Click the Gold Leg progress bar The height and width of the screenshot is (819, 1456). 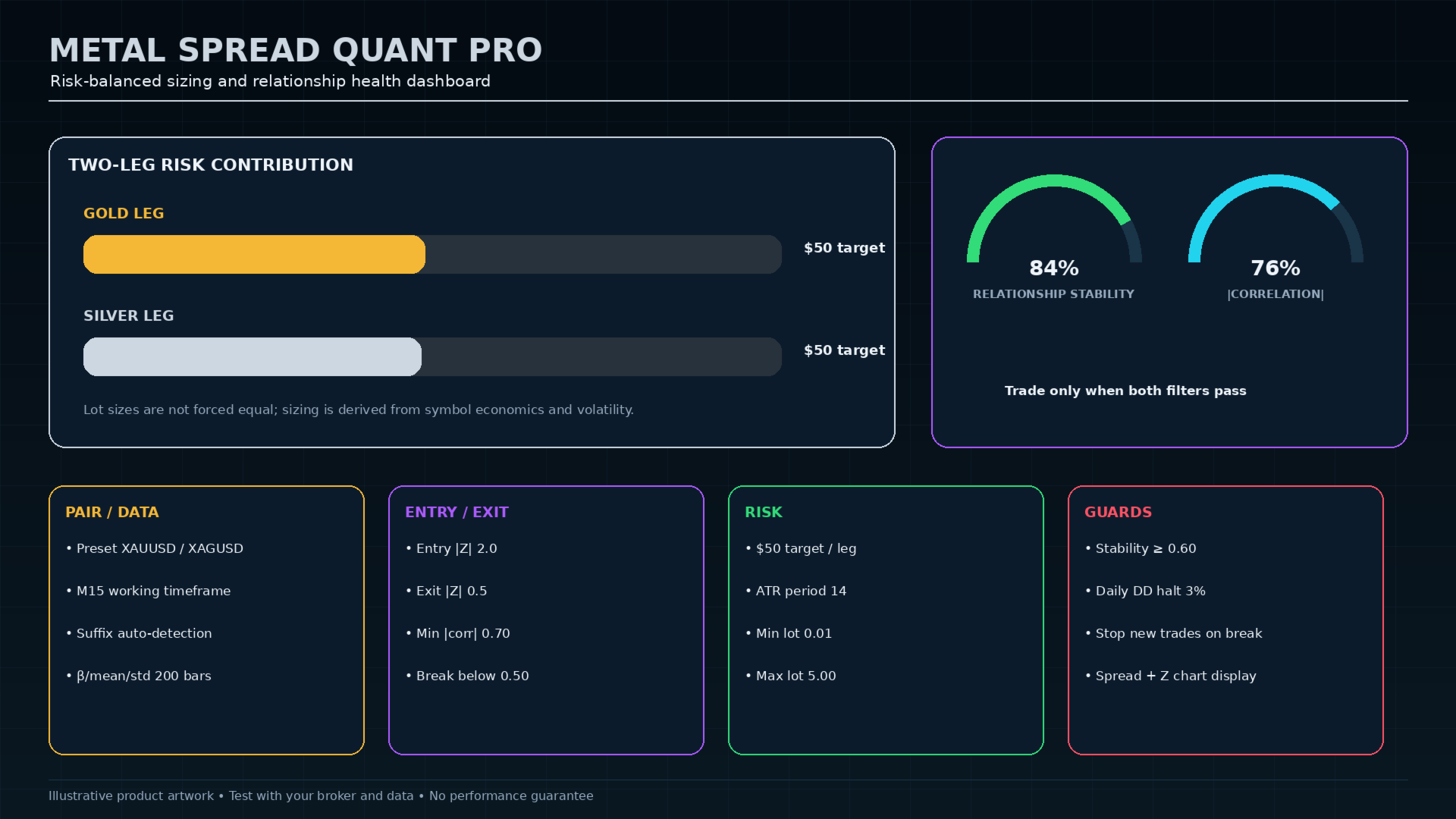tap(432, 254)
